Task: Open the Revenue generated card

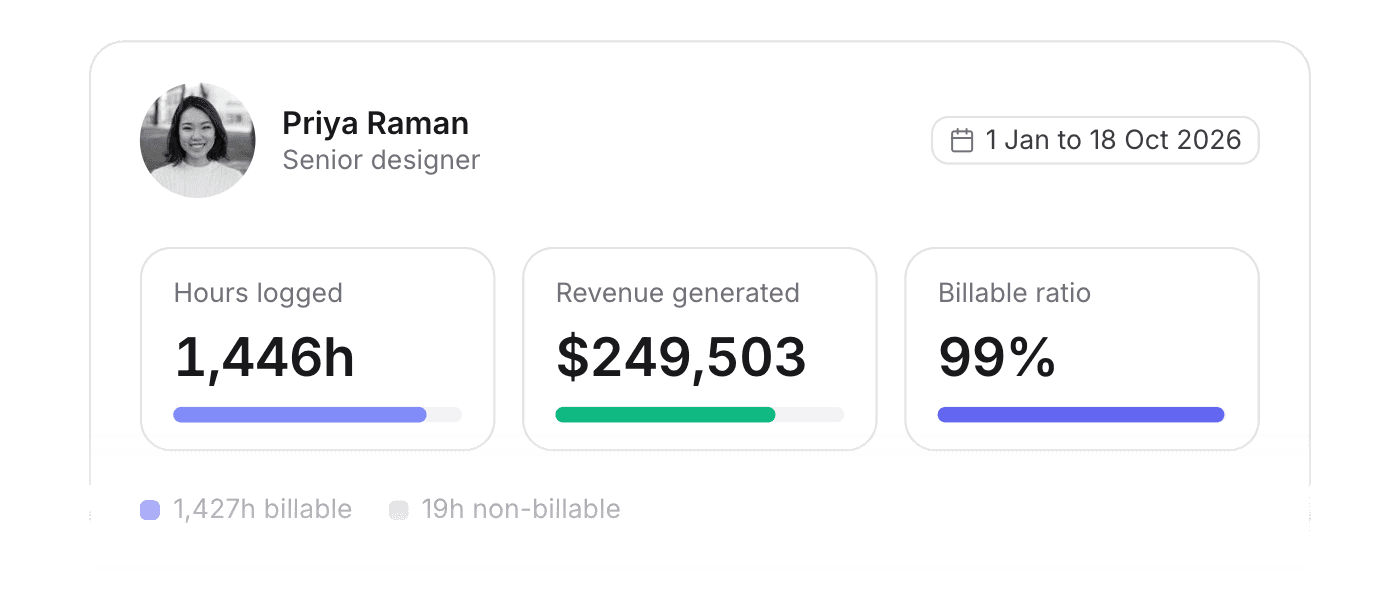Action: [x=700, y=349]
